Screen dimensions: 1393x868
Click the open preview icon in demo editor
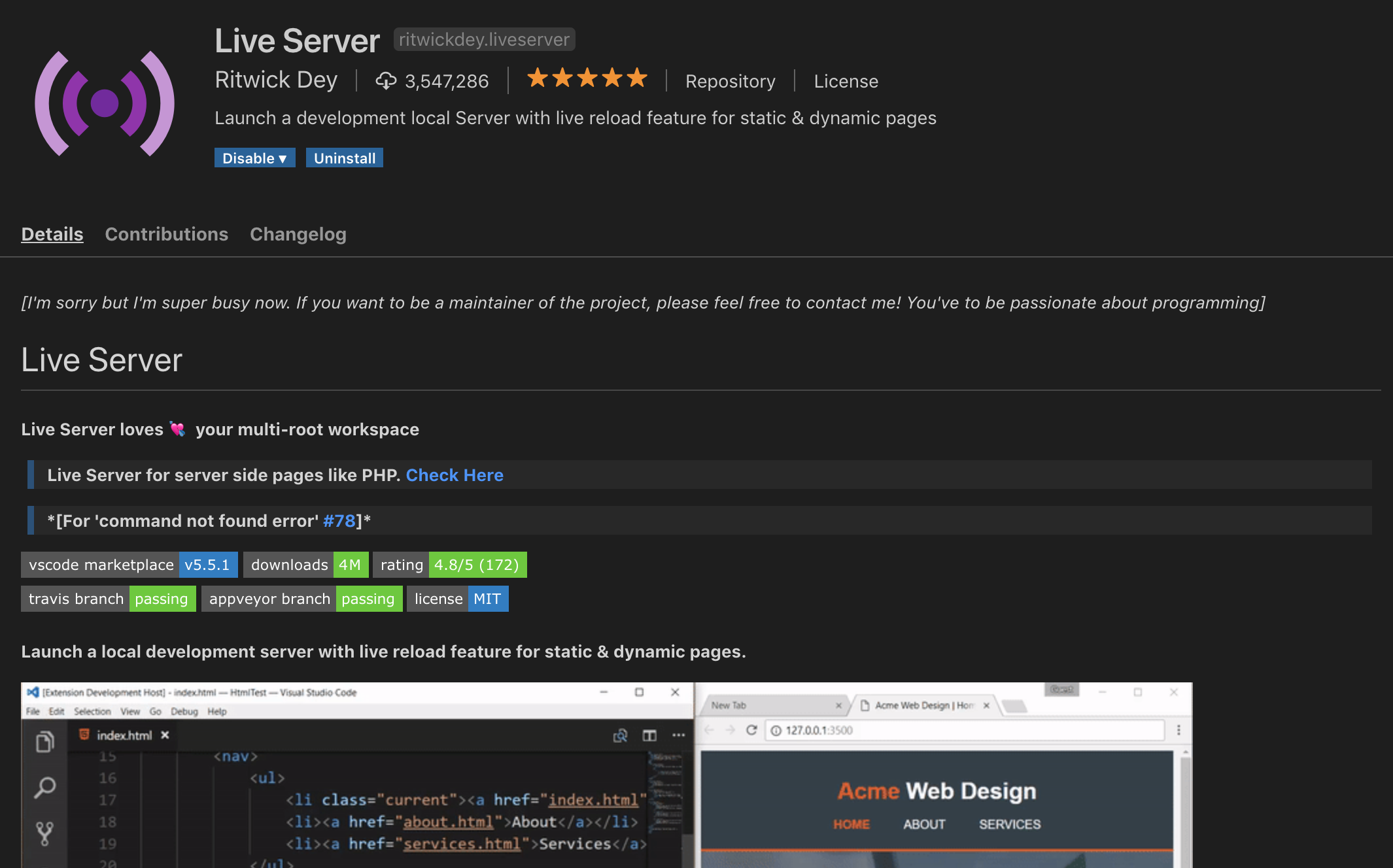pos(620,735)
